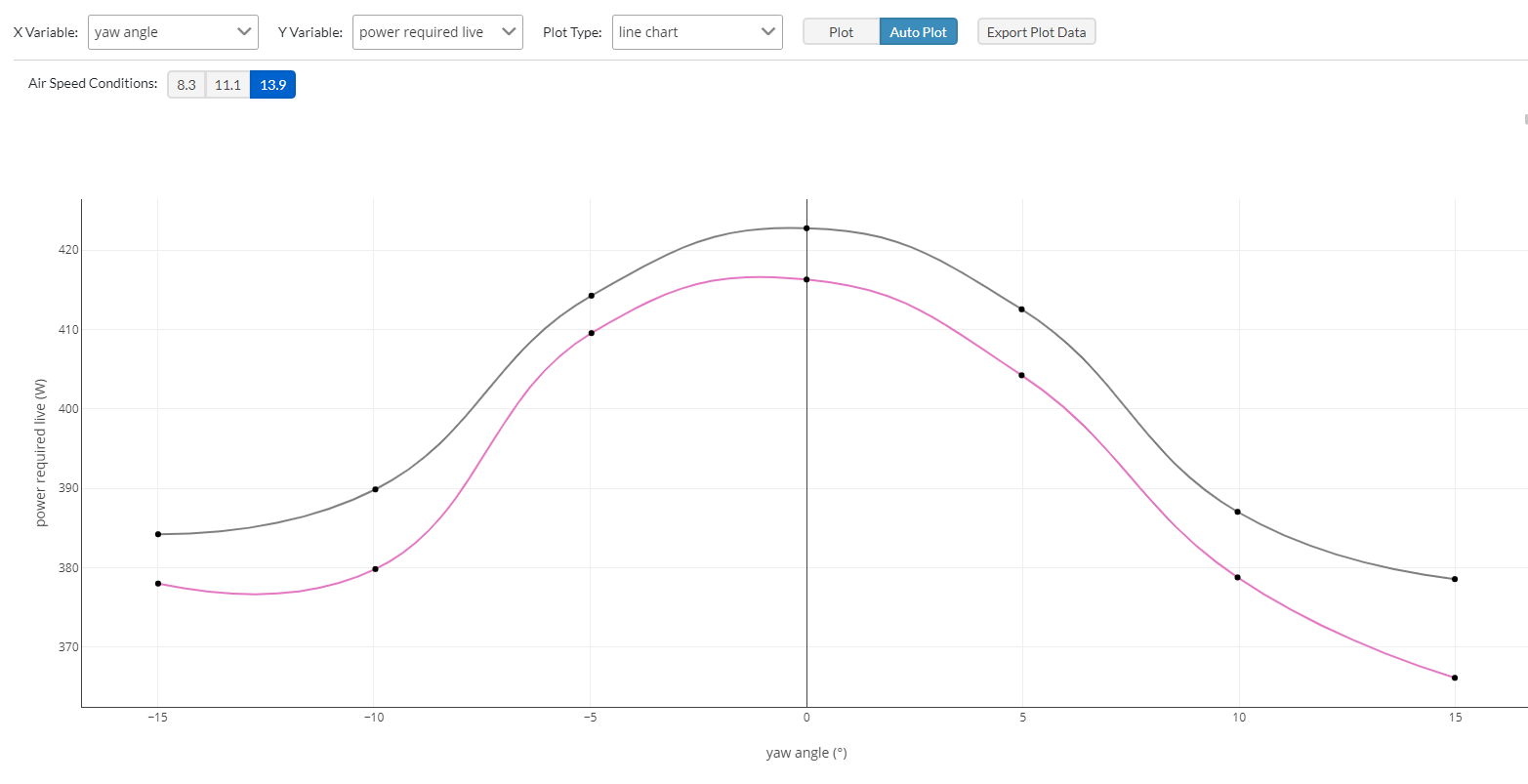The width and height of the screenshot is (1528, 784).
Task: Toggle the Auto Plot button
Action: coord(918,32)
